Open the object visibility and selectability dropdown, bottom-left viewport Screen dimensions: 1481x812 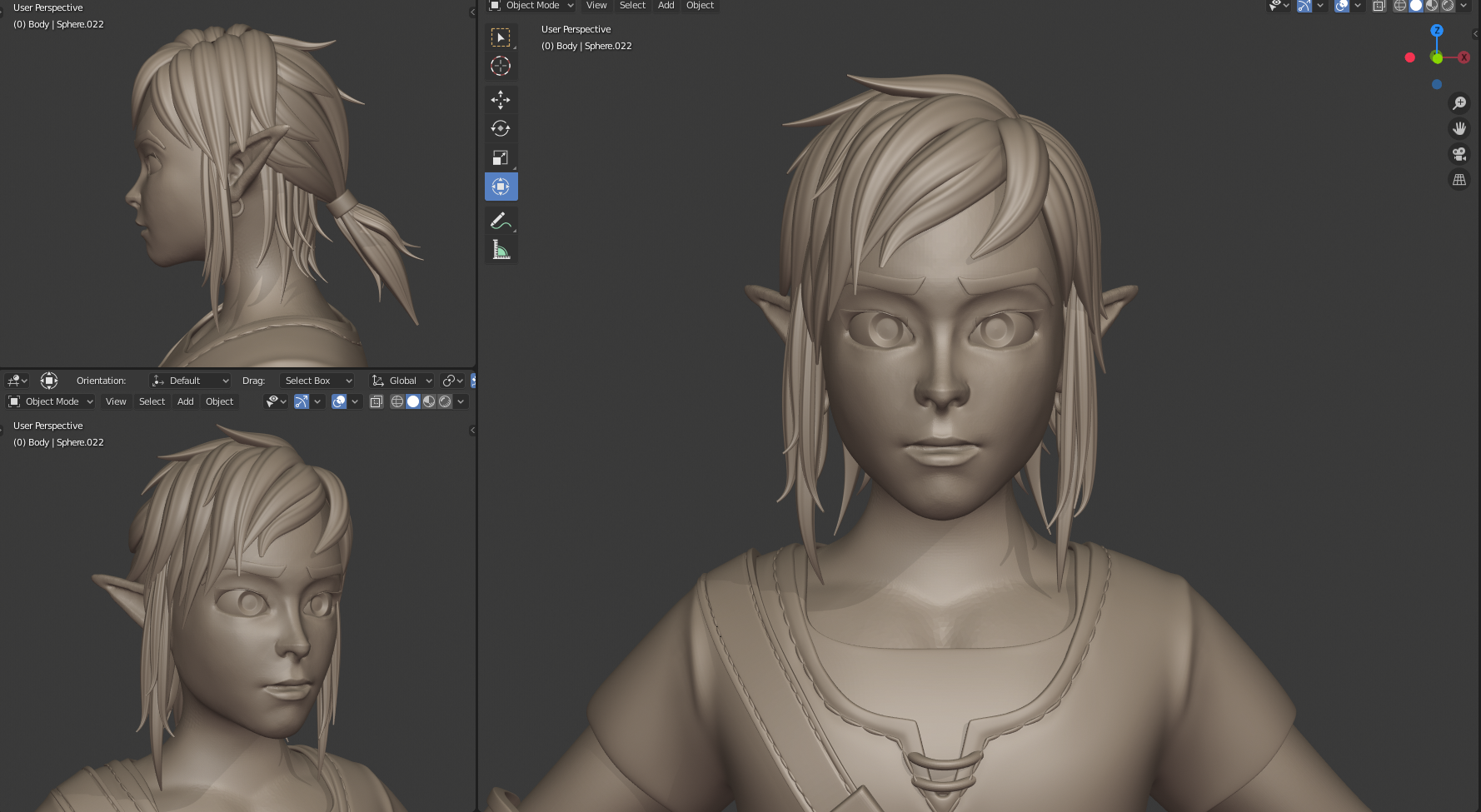click(276, 401)
